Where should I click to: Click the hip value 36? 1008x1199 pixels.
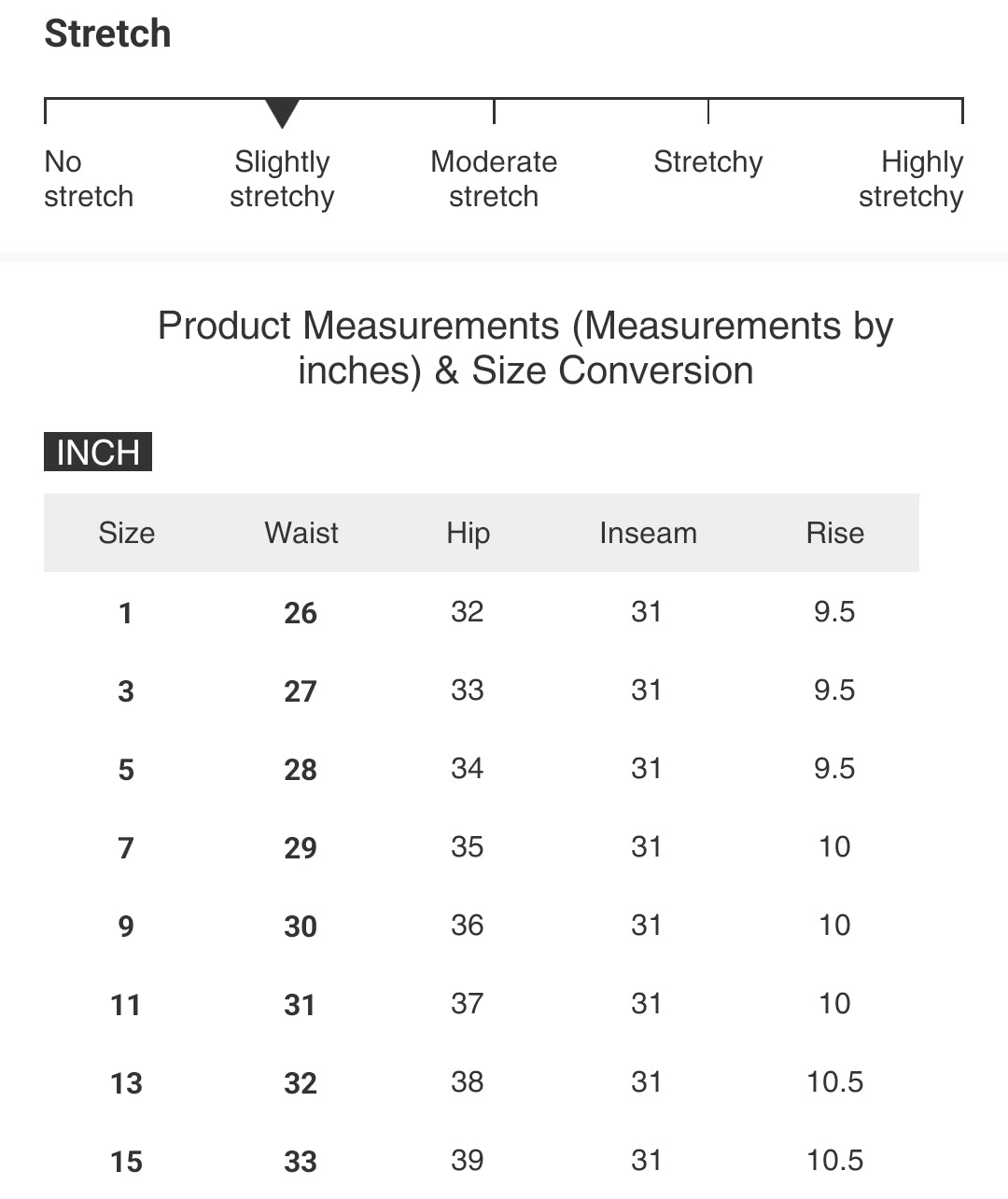coord(467,926)
